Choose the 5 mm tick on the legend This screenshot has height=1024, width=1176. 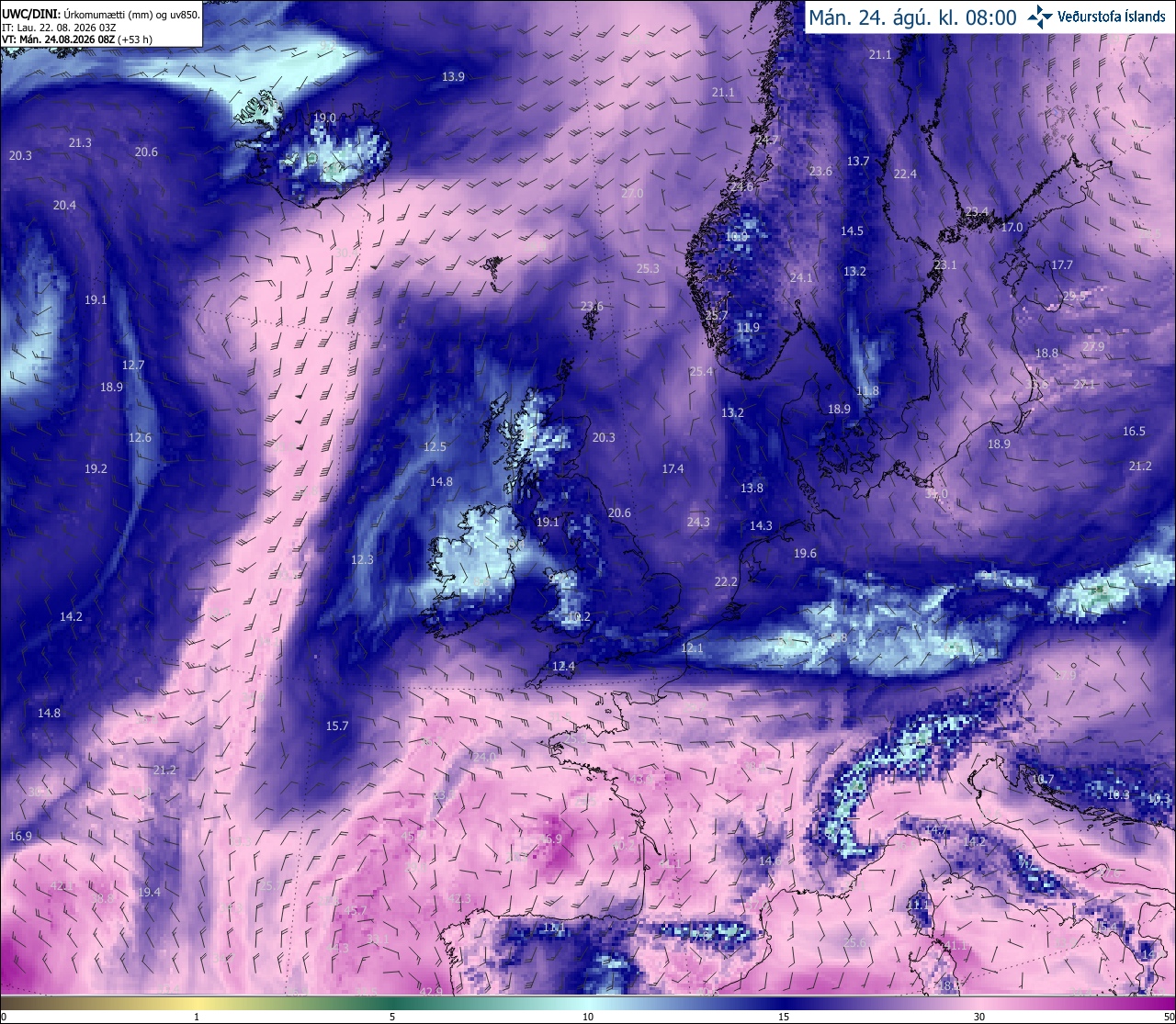392,1017
